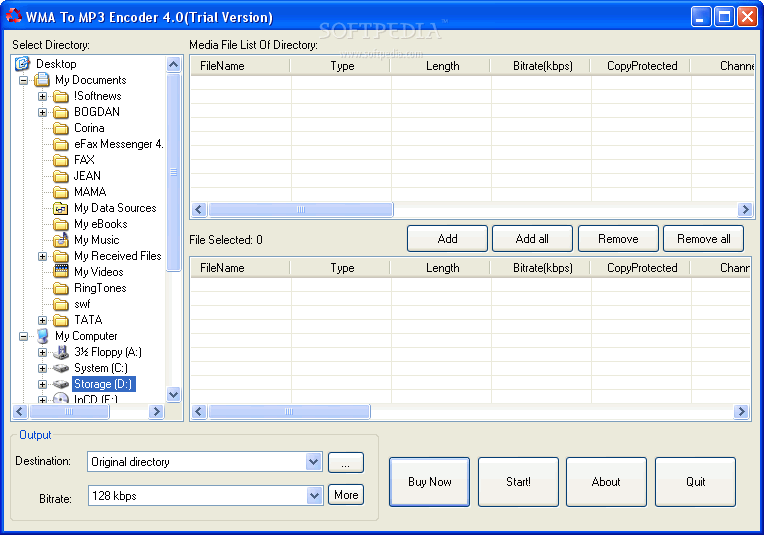Click the destination browse (...) button
The width and height of the screenshot is (764, 535).
pyautogui.click(x=346, y=462)
